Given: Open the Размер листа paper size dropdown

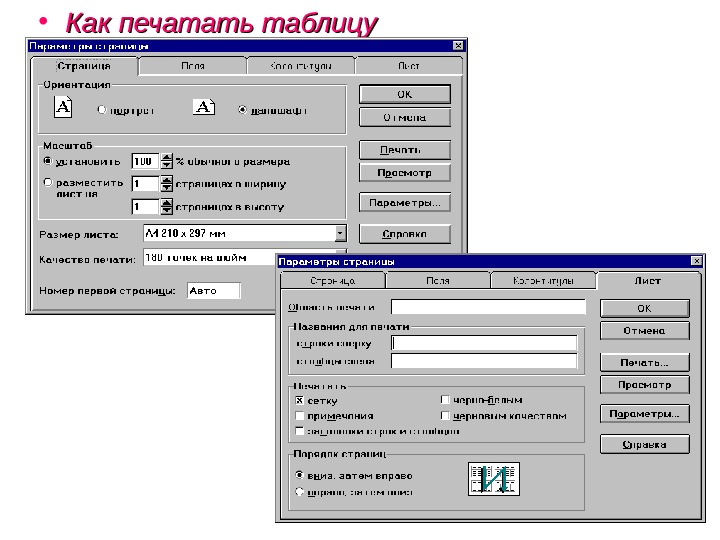Looking at the screenshot, I should tap(340, 233).
